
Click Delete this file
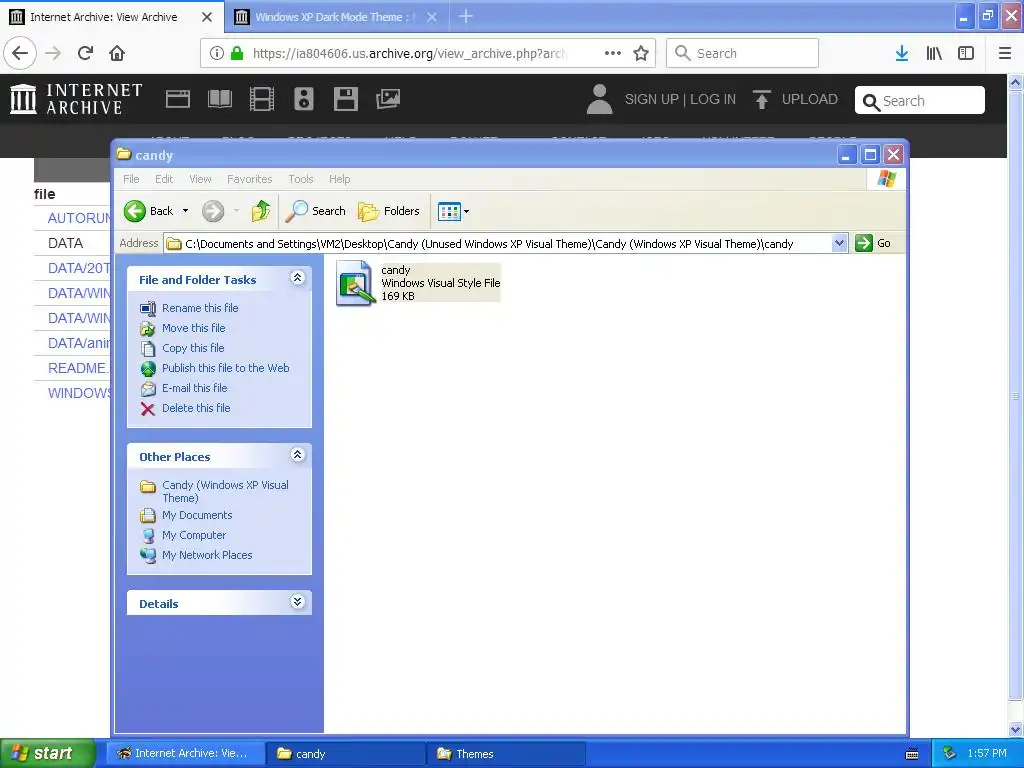pyautogui.click(x=196, y=408)
